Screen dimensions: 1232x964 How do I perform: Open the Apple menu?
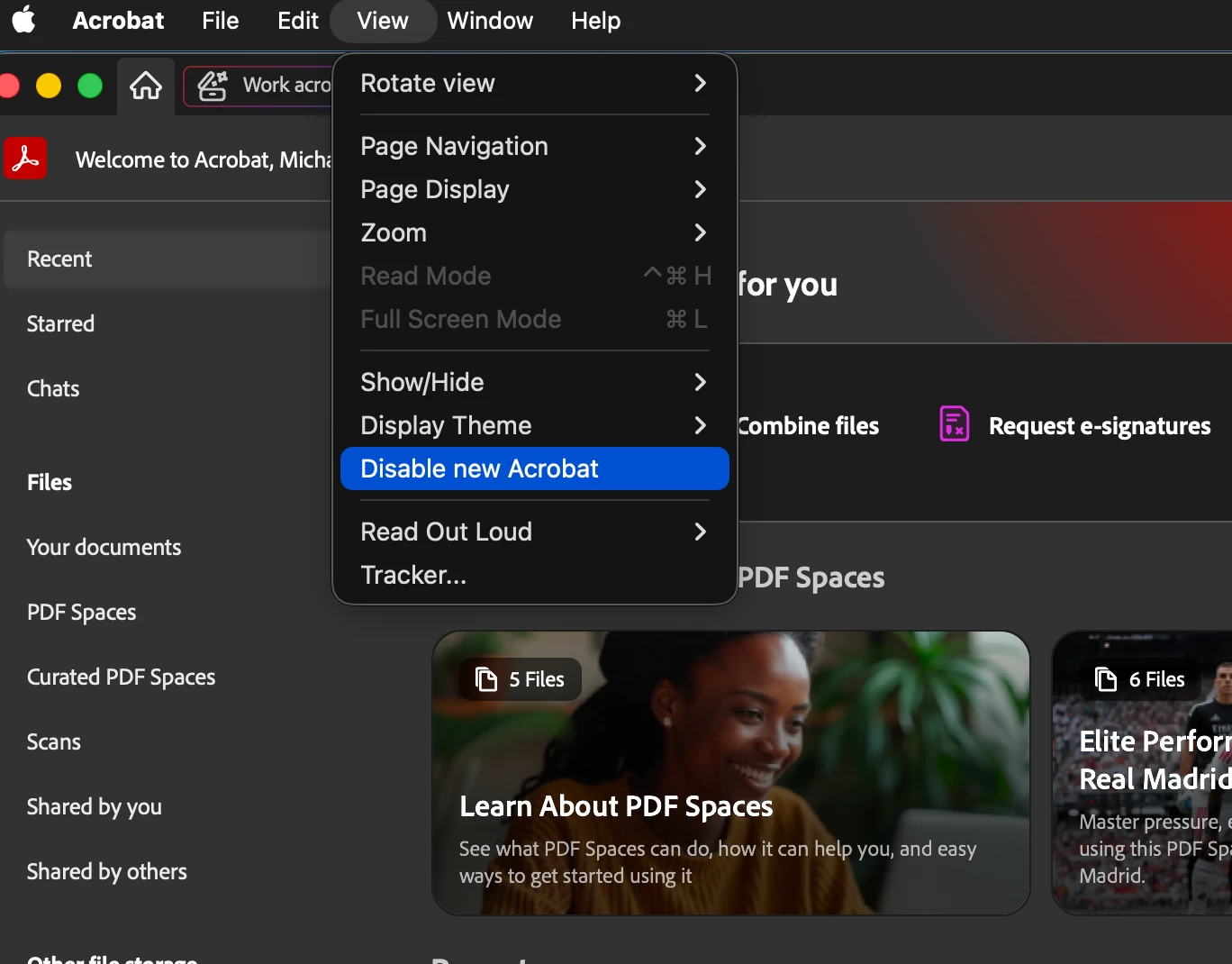click(x=24, y=20)
